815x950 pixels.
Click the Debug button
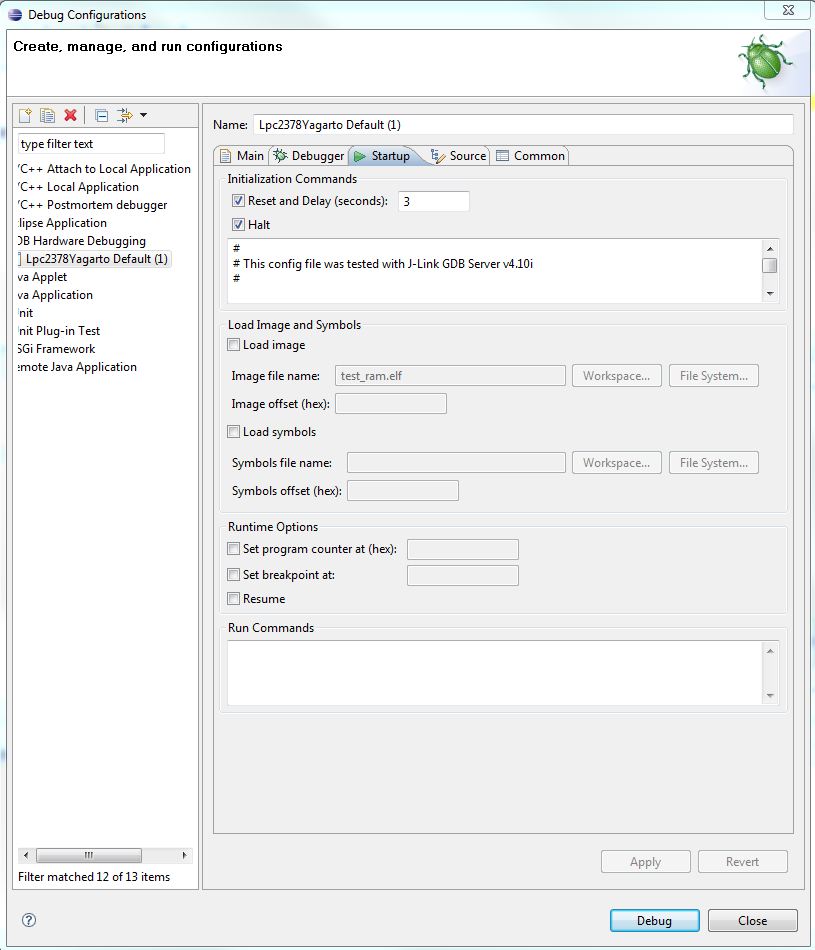pyautogui.click(x=654, y=920)
